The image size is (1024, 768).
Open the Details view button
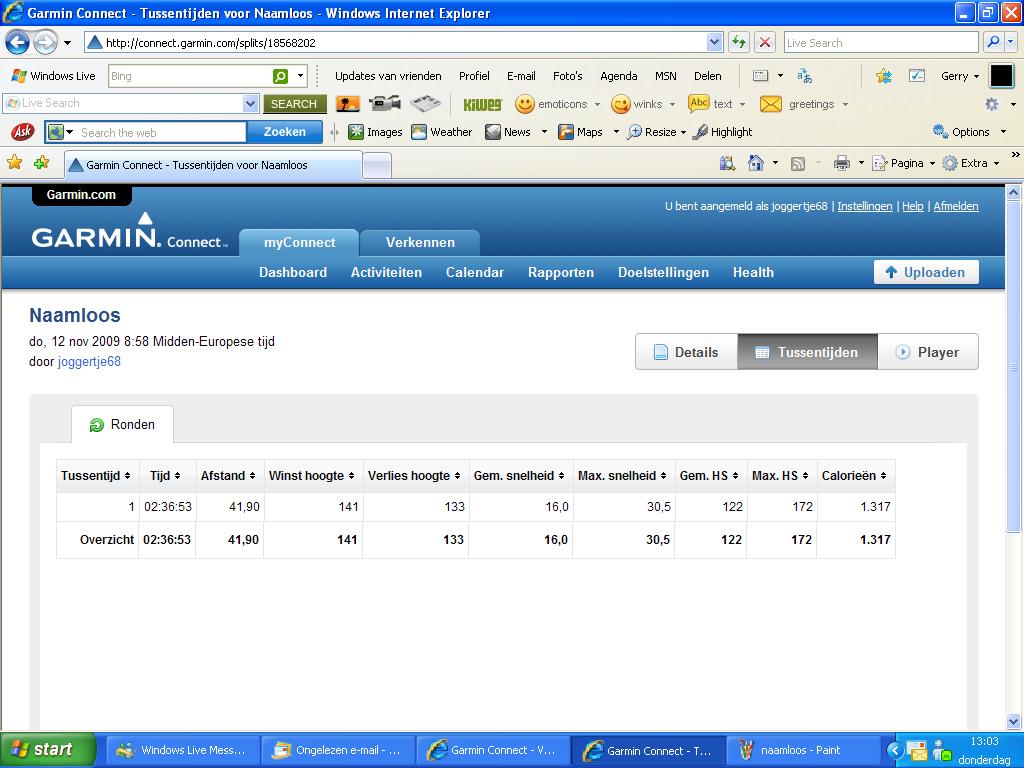(x=686, y=352)
